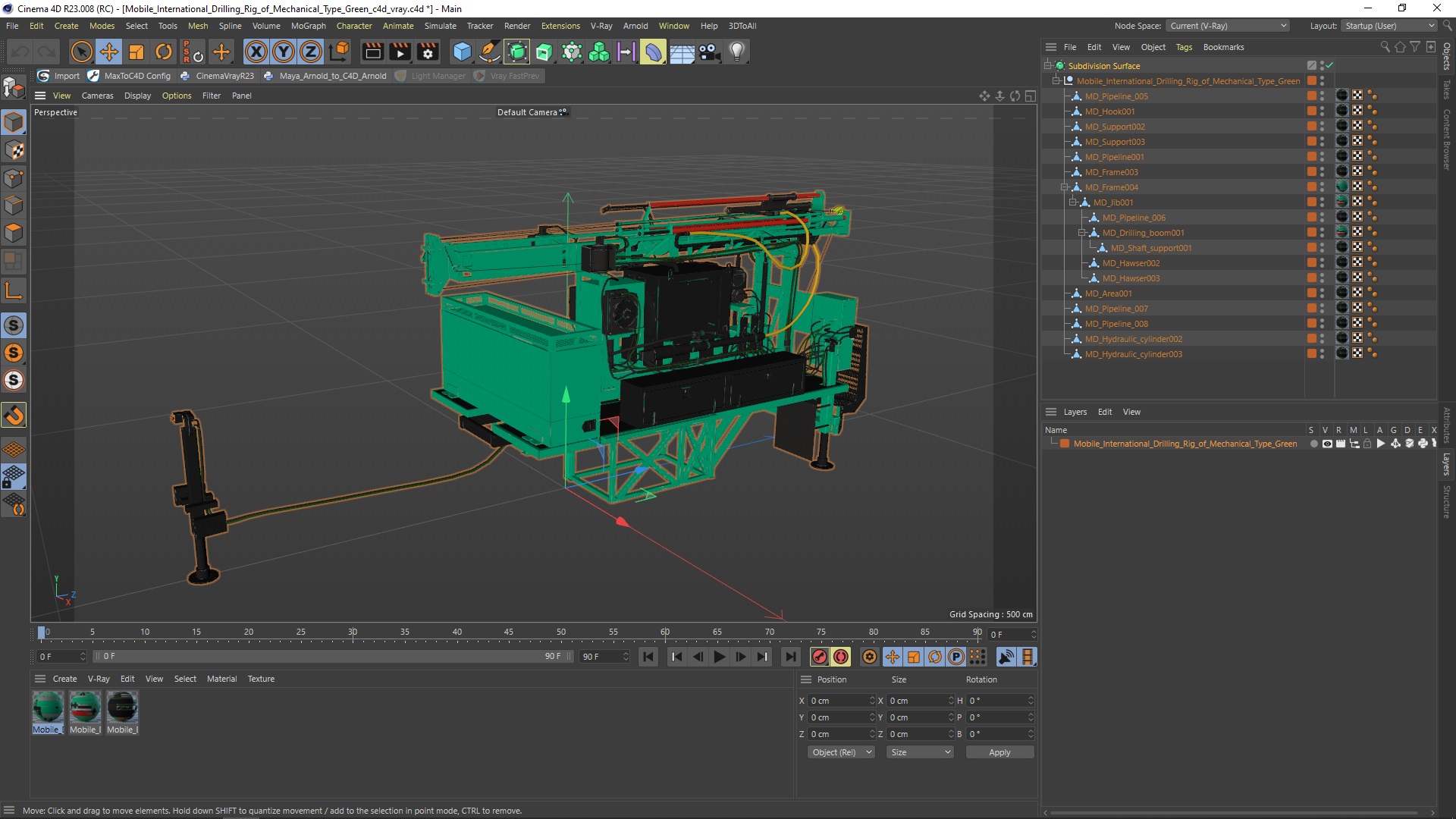Toggle visibility dots for MD_Hook001
1456x819 pixels.
(1322, 111)
